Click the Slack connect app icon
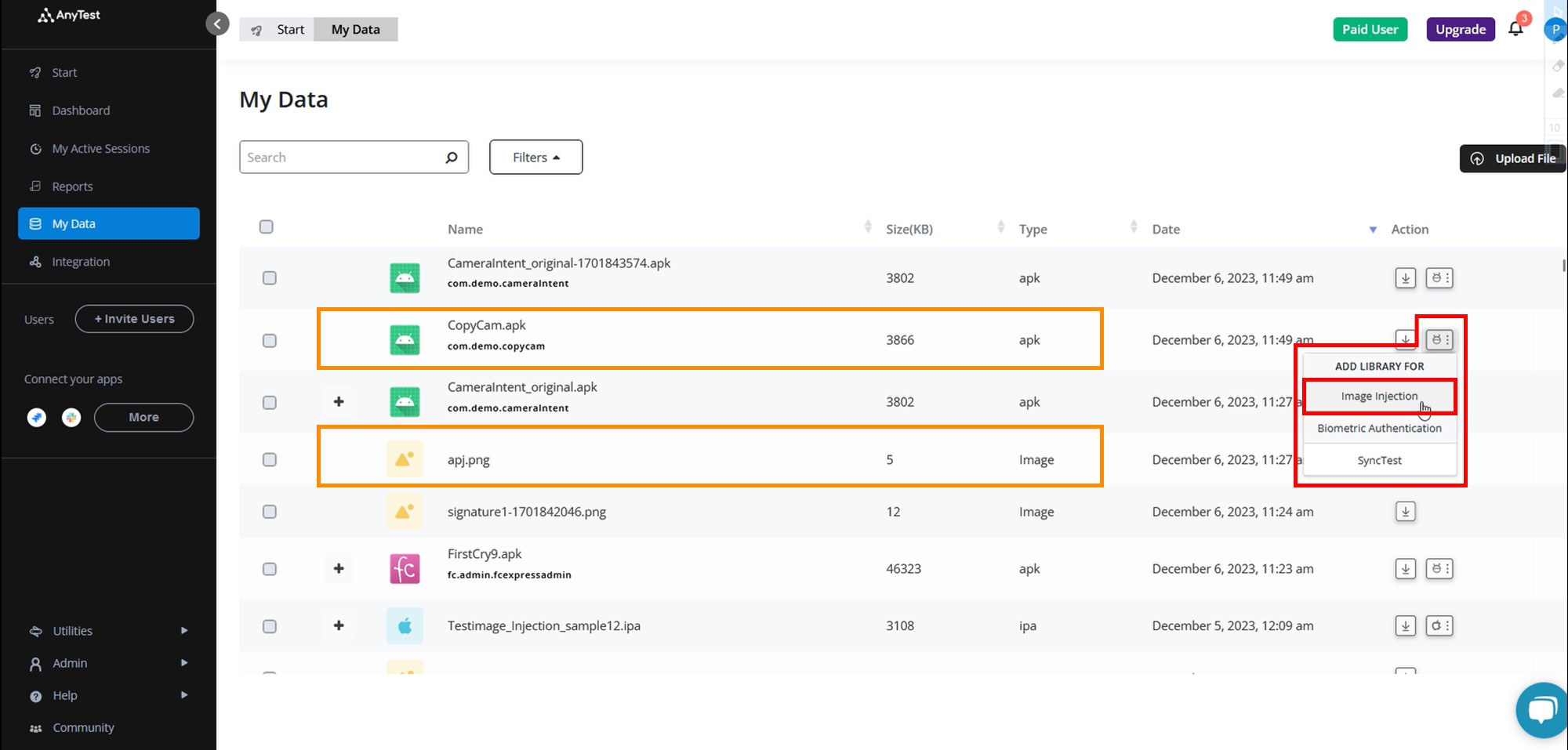Screen dimensions: 1568x750 pyautogui.click(x=71, y=418)
